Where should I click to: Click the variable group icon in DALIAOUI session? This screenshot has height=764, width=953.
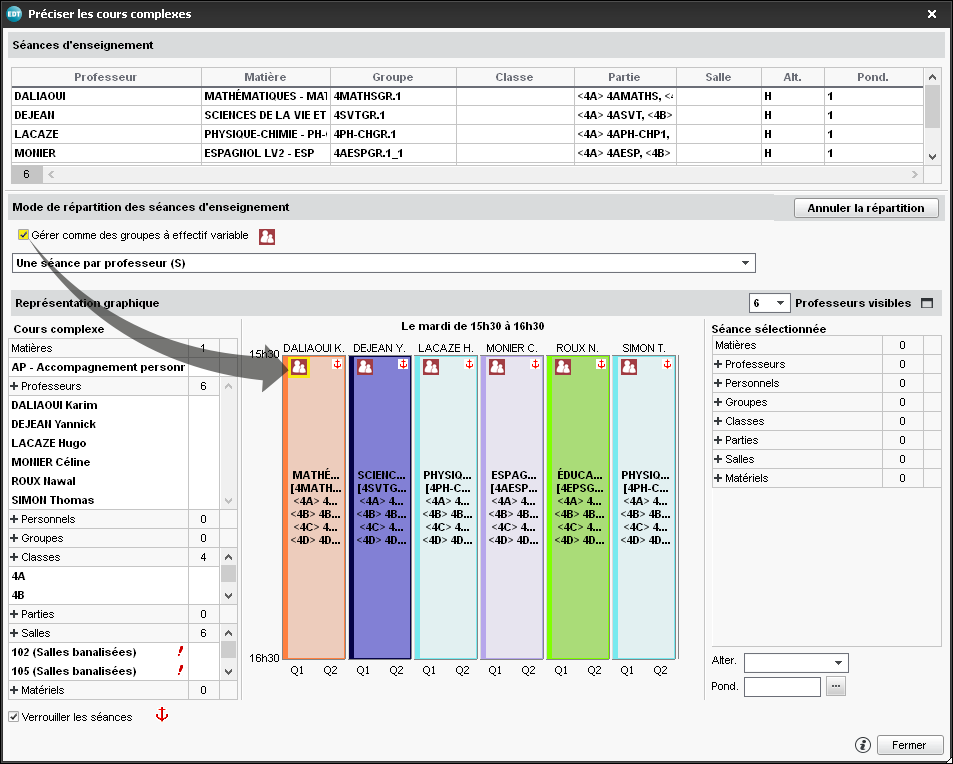pos(299,367)
